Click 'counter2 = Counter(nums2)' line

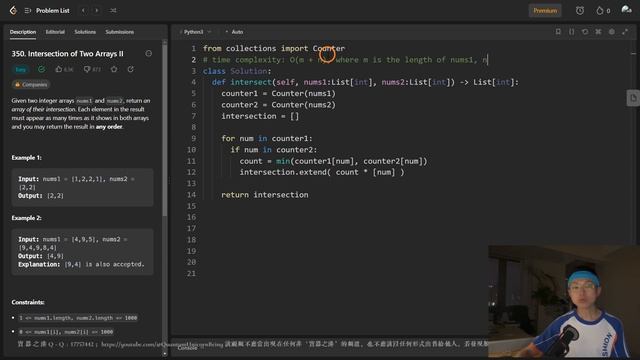click(278, 105)
